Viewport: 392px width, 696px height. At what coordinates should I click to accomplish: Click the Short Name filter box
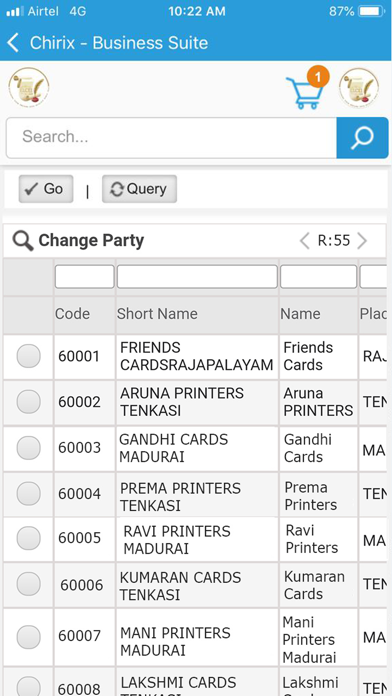pyautogui.click(x=197, y=277)
